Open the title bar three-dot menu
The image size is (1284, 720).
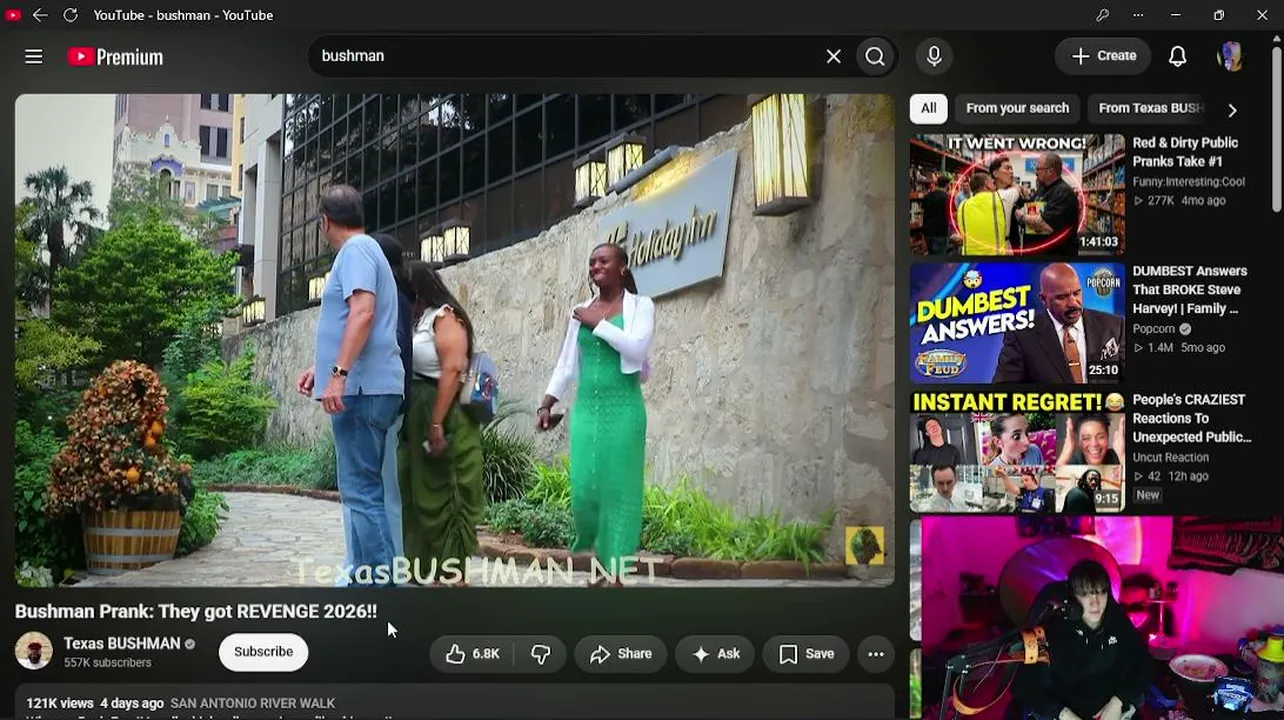click(x=1138, y=15)
